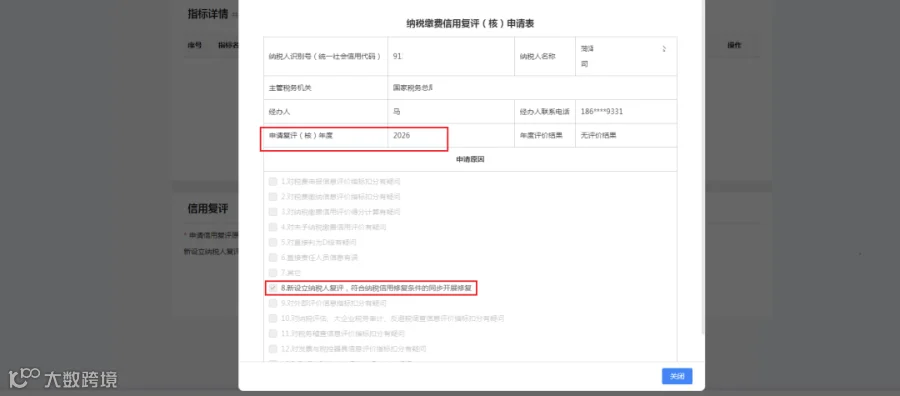
Task: Click the form title 纳税缴费信用复评(核)申请表
Action: pos(470,24)
